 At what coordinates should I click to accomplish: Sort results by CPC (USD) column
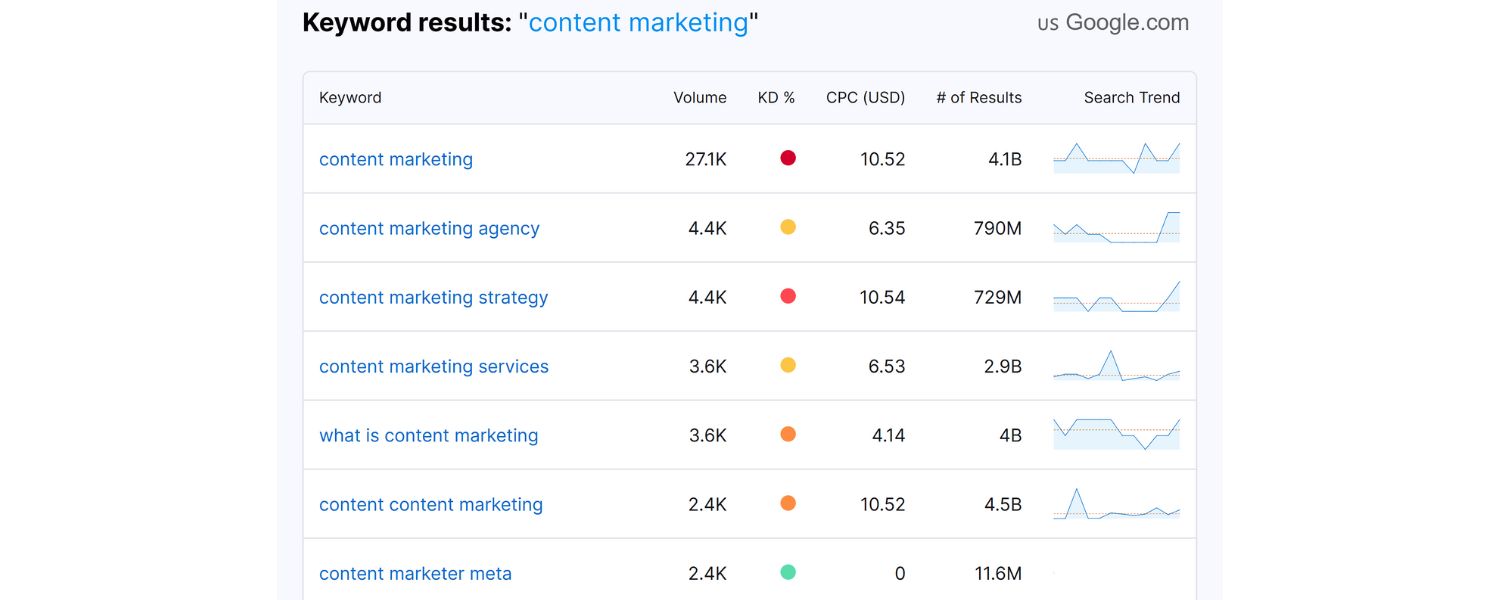pyautogui.click(x=864, y=97)
